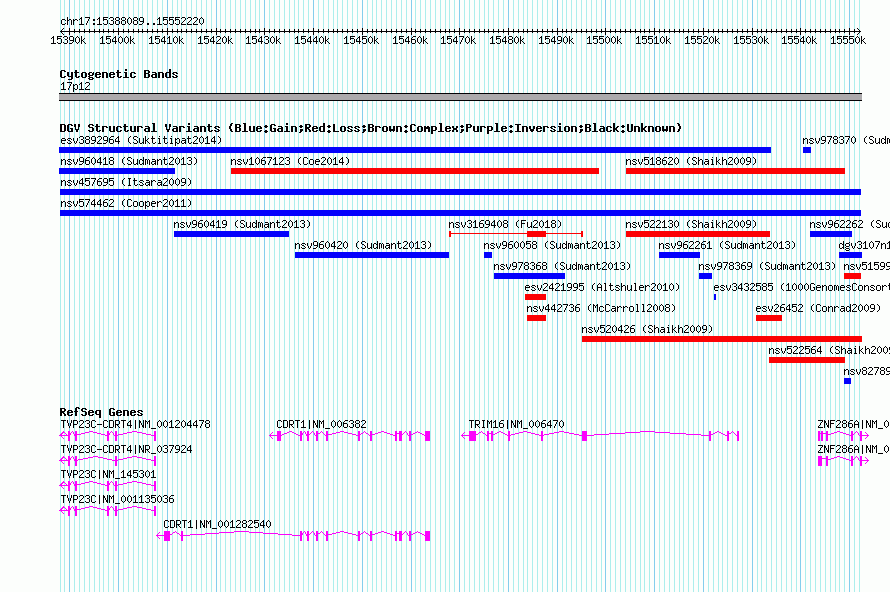The image size is (890, 592).
Task: Click the nsv442736 (McCarroll2008) label text
Action: (x=602, y=308)
